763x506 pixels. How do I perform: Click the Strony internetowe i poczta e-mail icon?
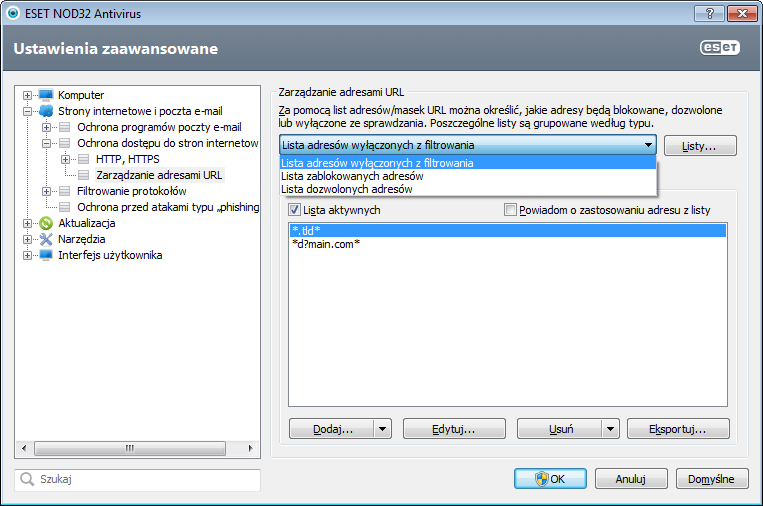click(x=46, y=111)
